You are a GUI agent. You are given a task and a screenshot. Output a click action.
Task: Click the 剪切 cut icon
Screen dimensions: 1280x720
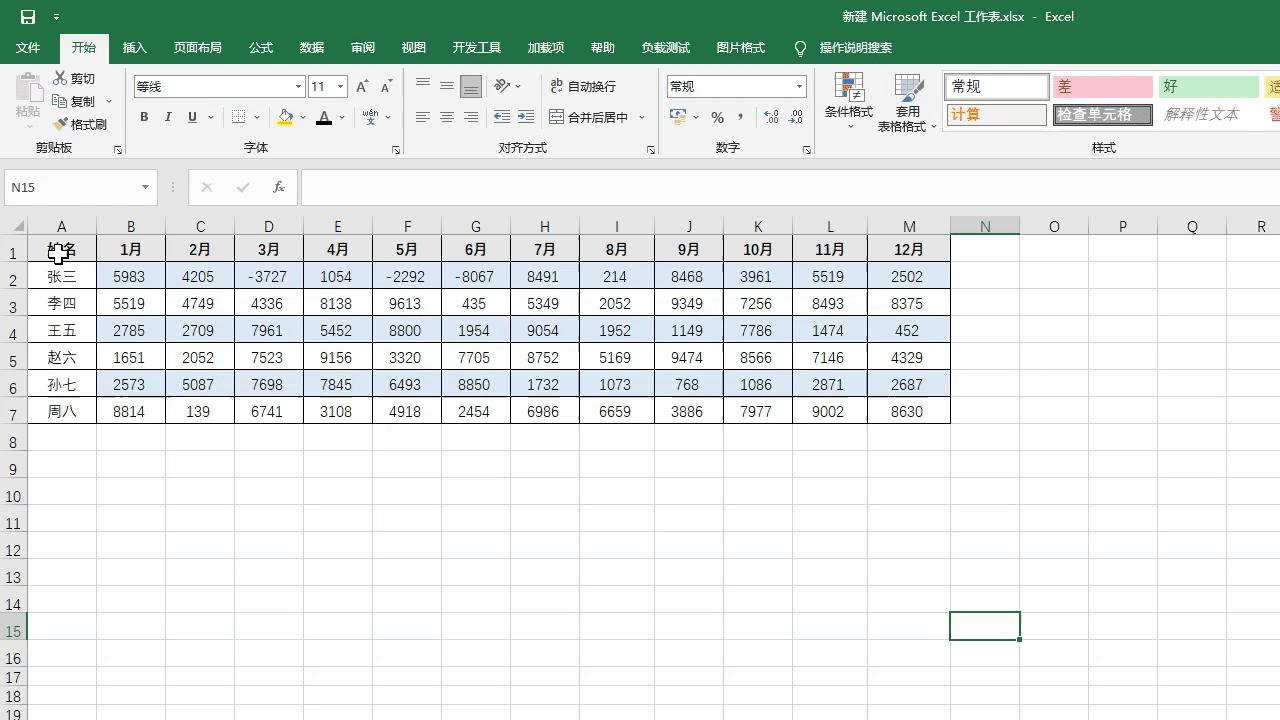tap(58, 78)
